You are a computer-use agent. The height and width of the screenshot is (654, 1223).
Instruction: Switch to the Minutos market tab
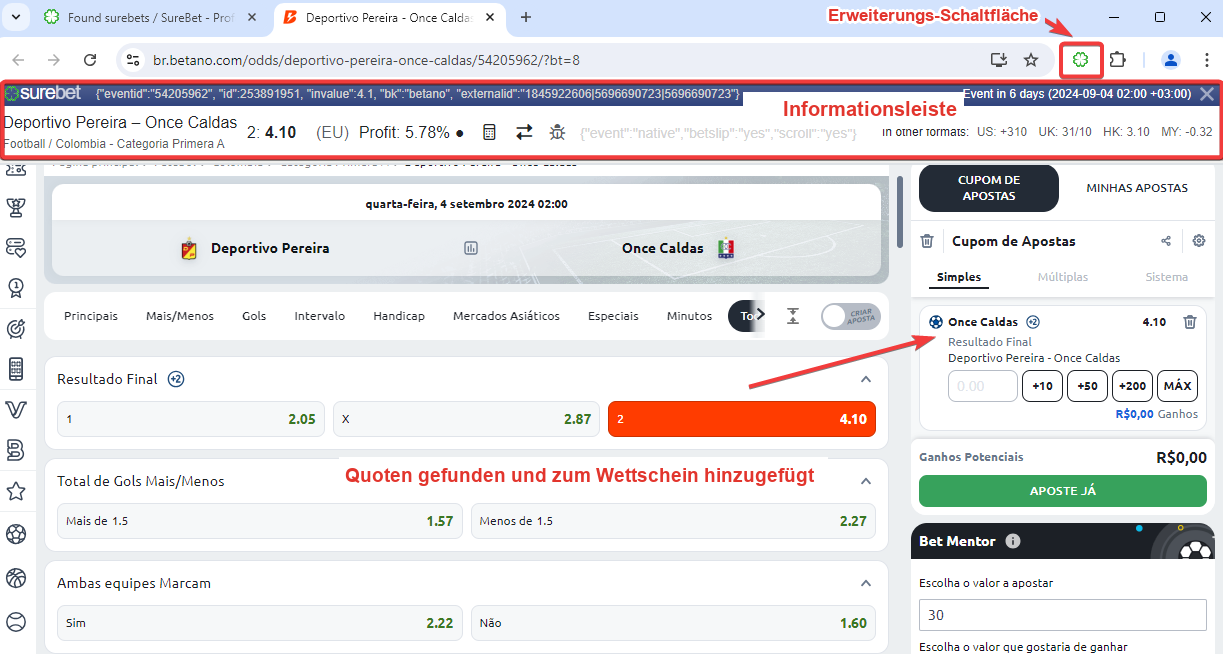[689, 316]
